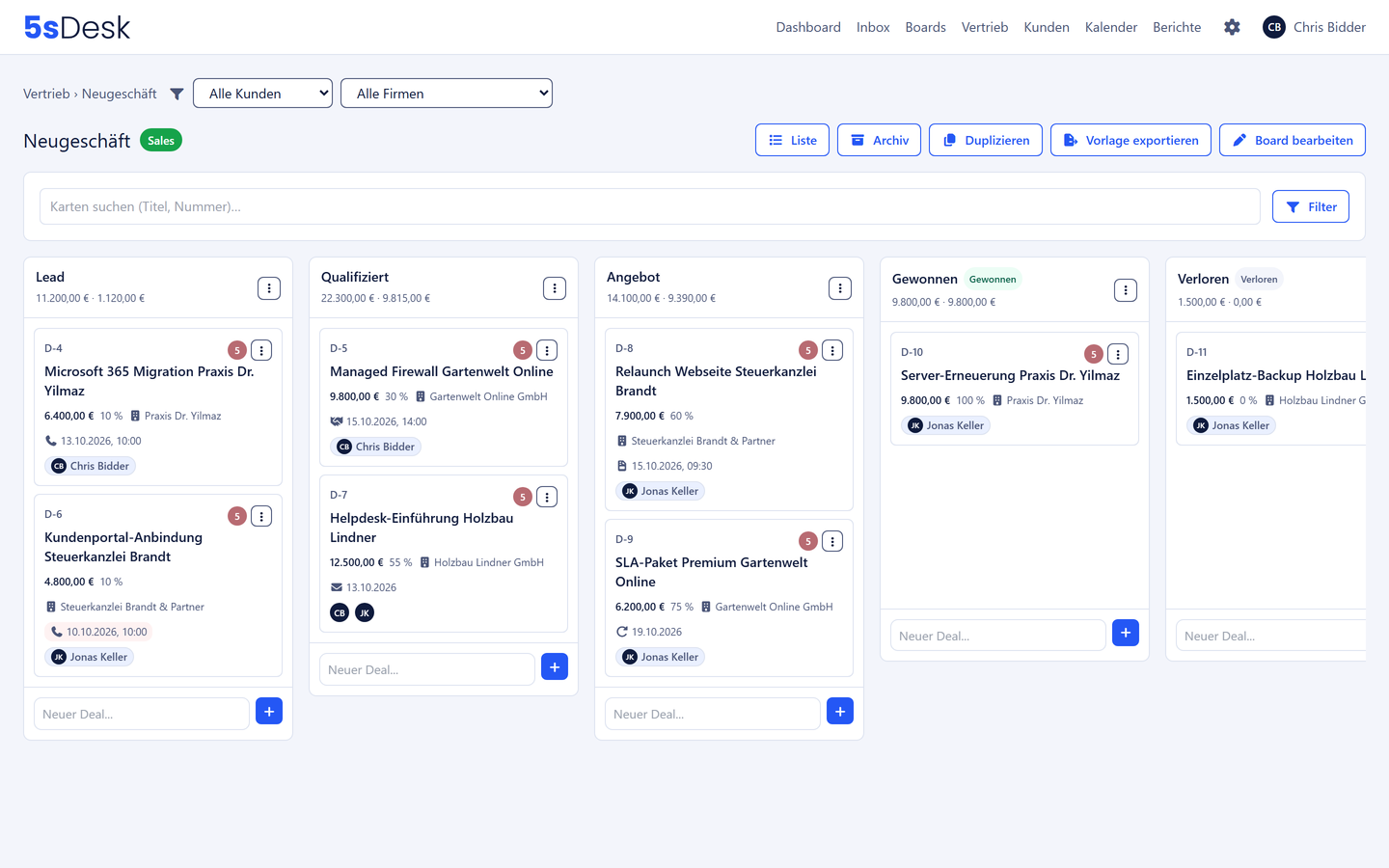The width and height of the screenshot is (1389, 868).
Task: Open the Berichte navigation item
Action: 1177,27
